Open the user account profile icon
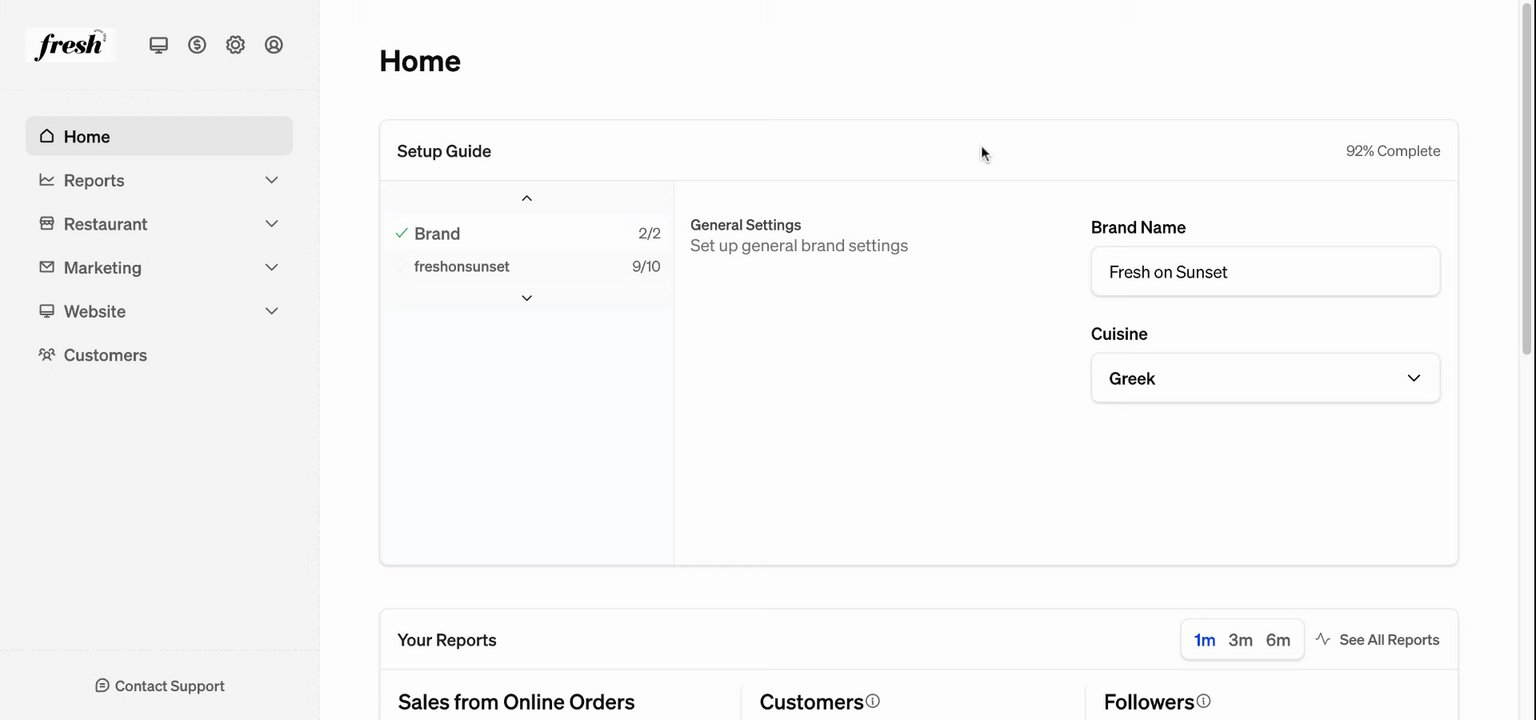1536x720 pixels. 274,45
